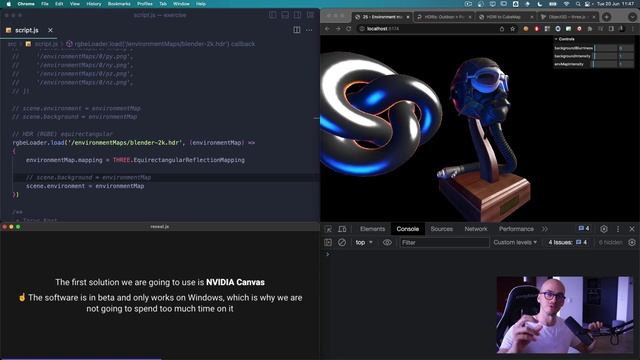Open the DevTools three-dot menu
This screenshot has height=360, width=640.
[618, 229]
